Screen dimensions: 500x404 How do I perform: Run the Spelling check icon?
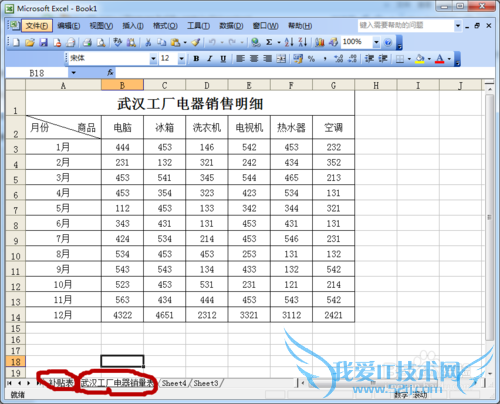pyautogui.click(x=117, y=42)
